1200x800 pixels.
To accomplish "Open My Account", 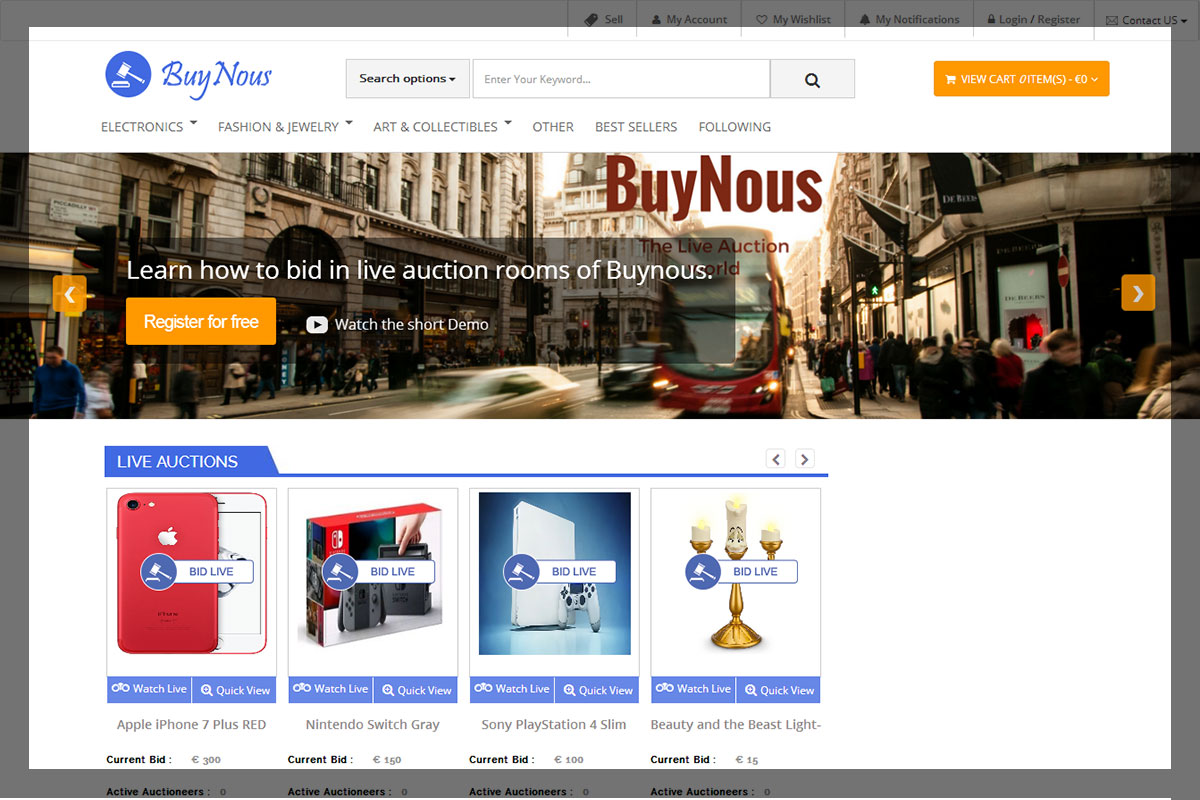I will 697,19.
